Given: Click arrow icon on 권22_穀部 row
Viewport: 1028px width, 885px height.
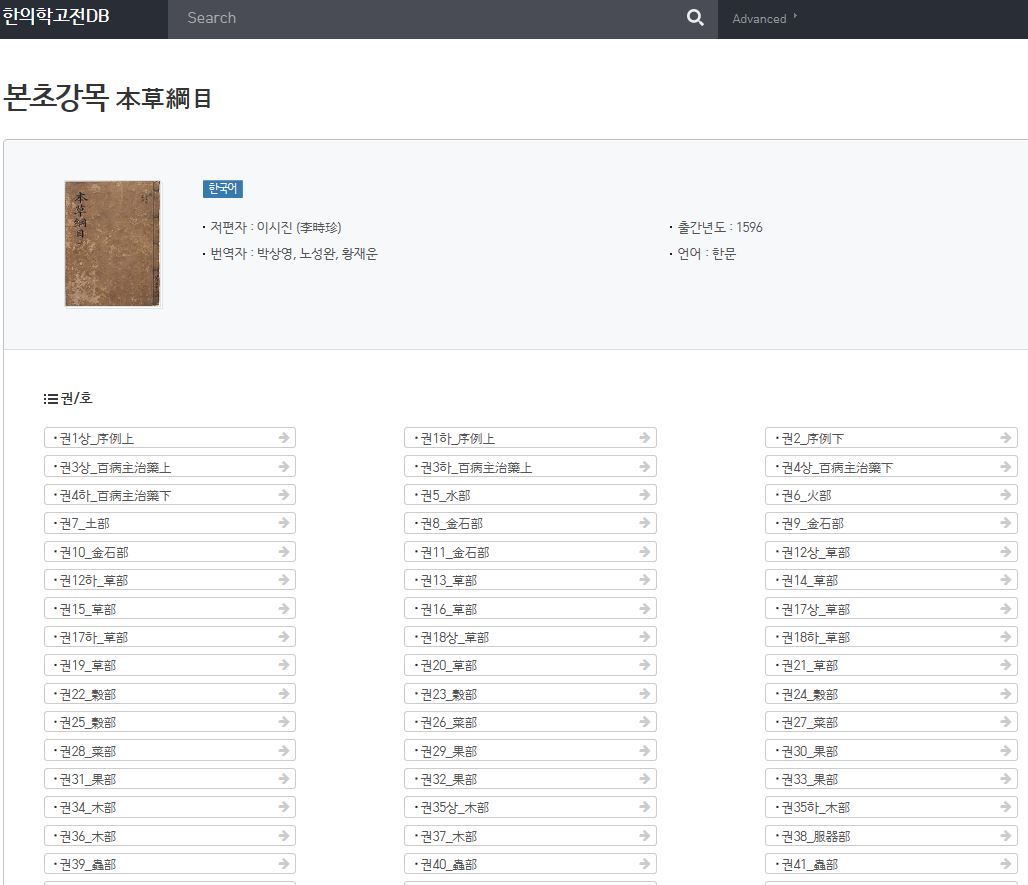Looking at the screenshot, I should (284, 694).
